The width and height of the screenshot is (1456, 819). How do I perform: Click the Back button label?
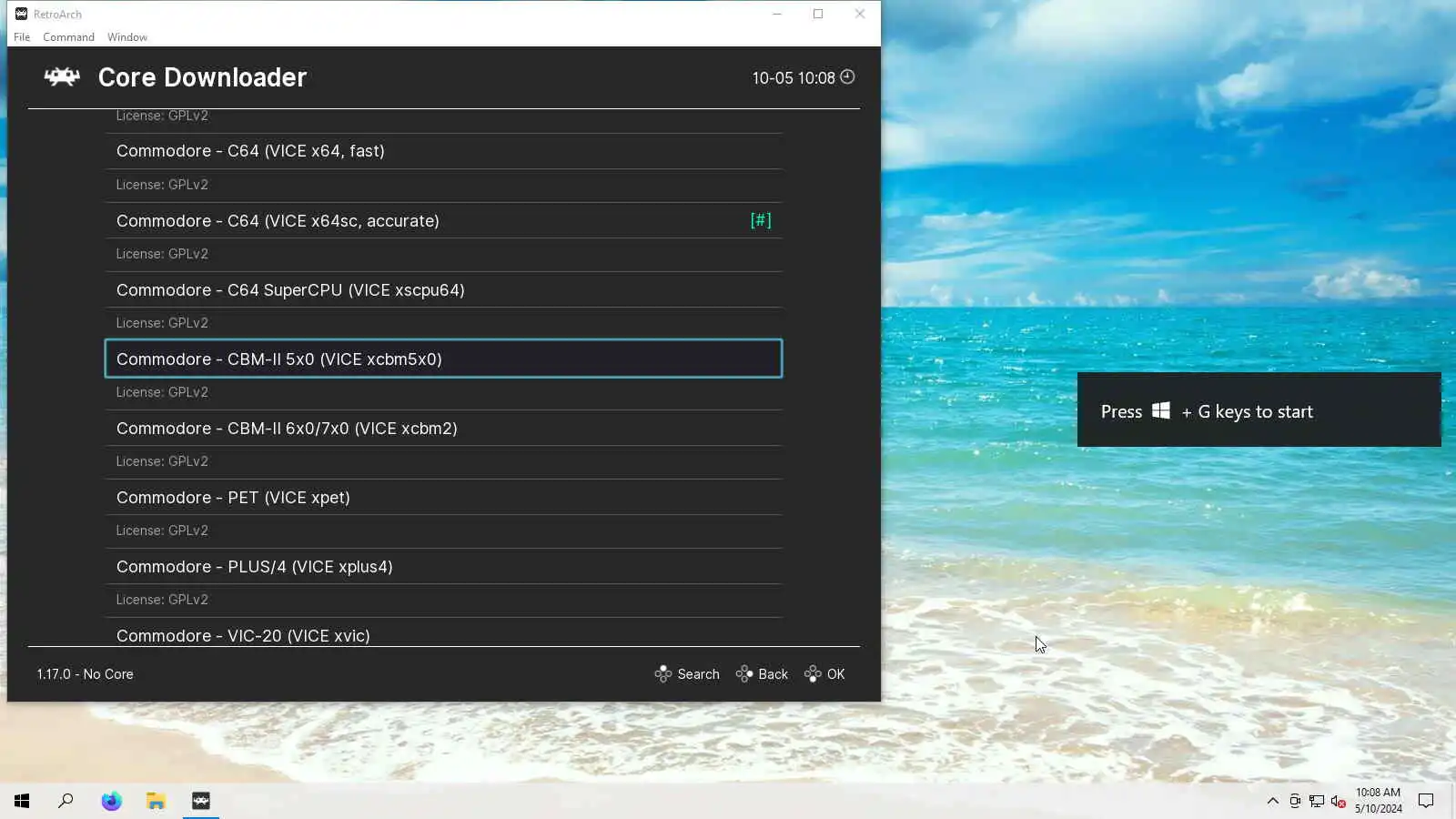click(x=773, y=674)
